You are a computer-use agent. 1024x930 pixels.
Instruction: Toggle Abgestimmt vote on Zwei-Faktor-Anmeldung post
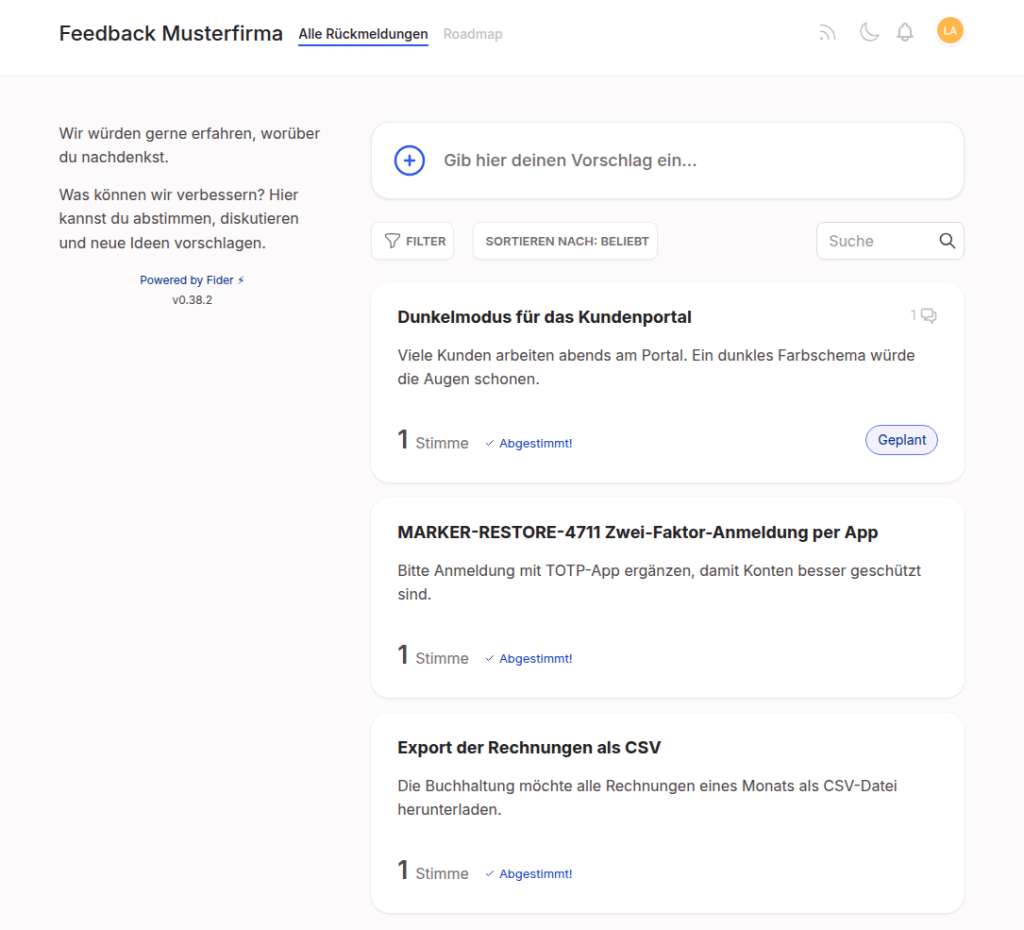coord(529,659)
